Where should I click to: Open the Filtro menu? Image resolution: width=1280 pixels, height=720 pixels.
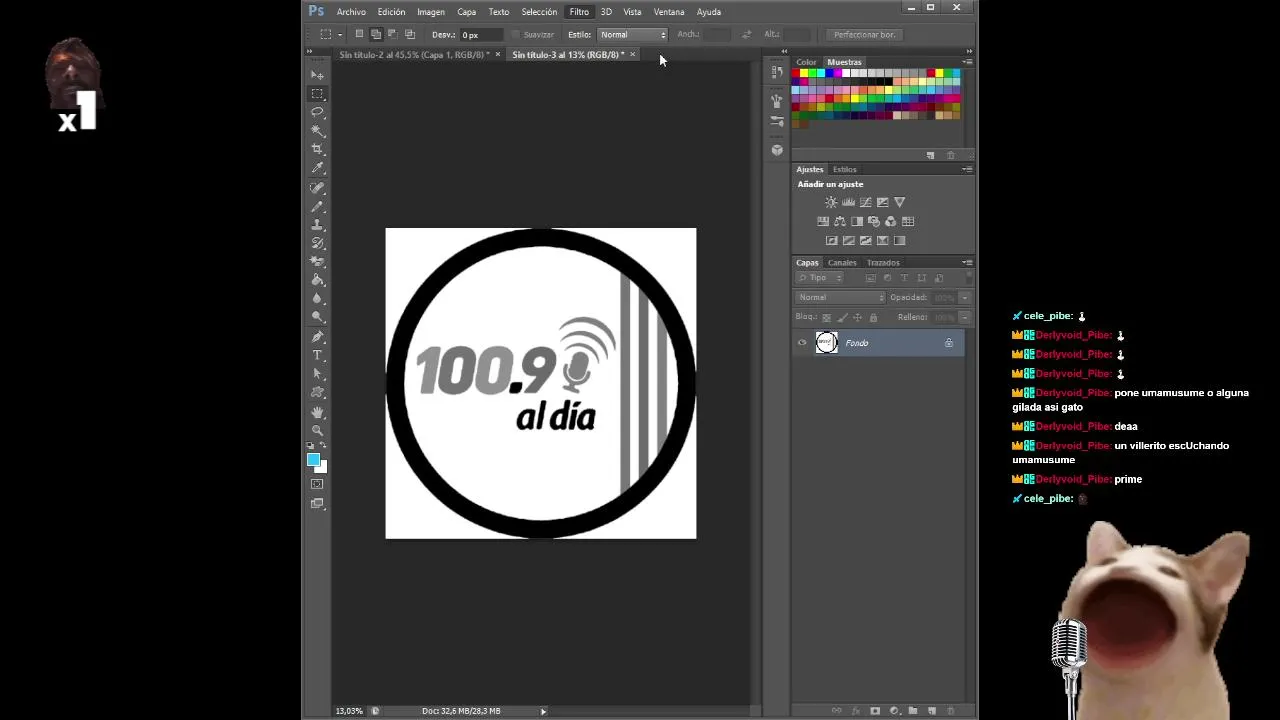(x=579, y=12)
